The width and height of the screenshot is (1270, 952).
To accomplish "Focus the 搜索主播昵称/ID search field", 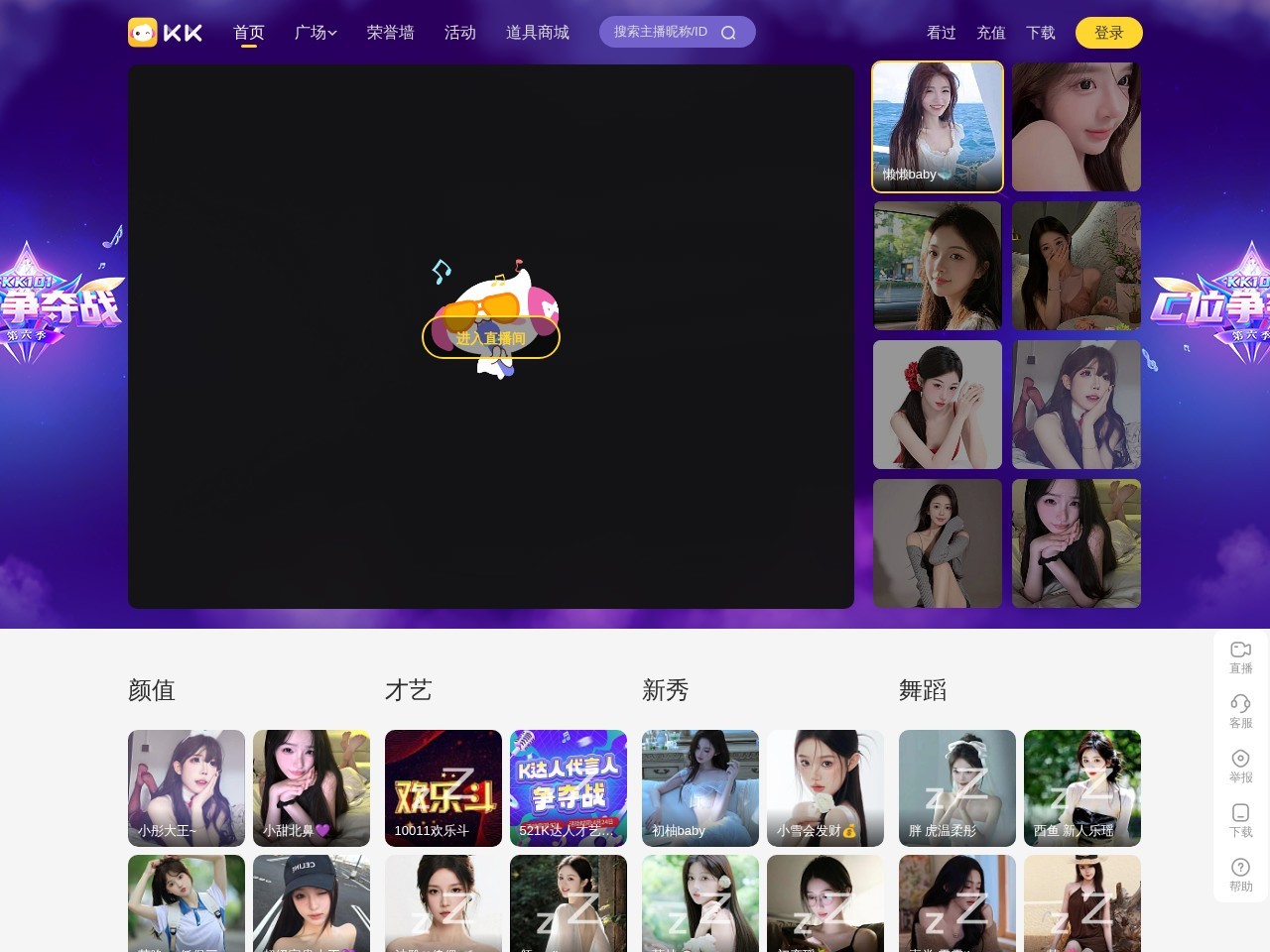I will click(678, 32).
